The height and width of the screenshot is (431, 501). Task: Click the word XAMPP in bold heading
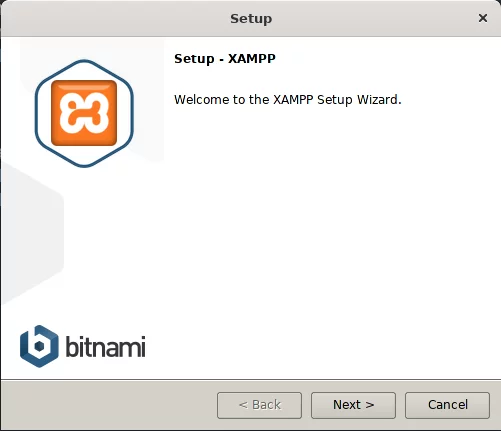click(x=252, y=59)
